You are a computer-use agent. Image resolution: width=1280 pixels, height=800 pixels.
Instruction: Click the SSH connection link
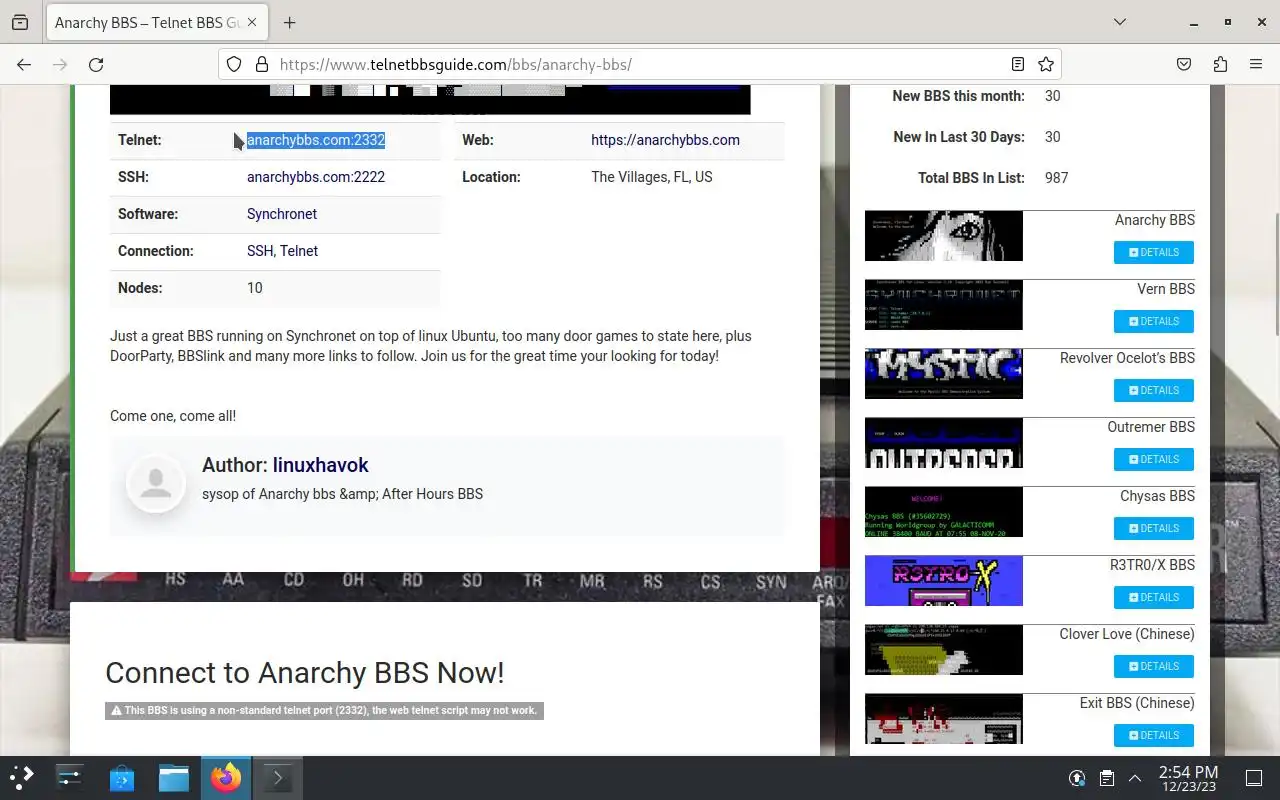[x=260, y=251]
